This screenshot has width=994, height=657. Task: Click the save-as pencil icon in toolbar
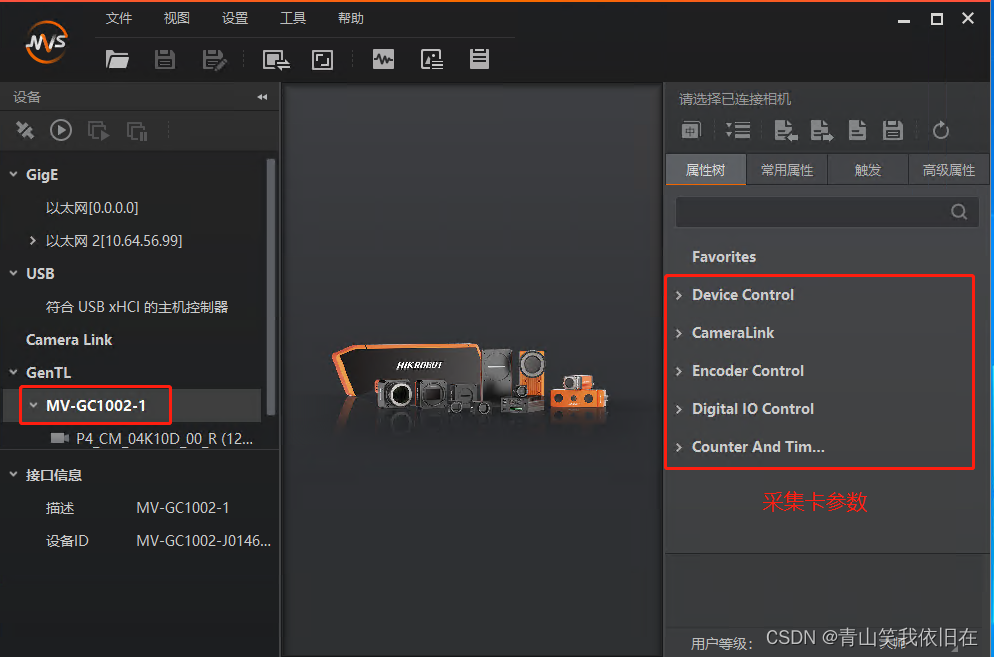pyautogui.click(x=214, y=60)
